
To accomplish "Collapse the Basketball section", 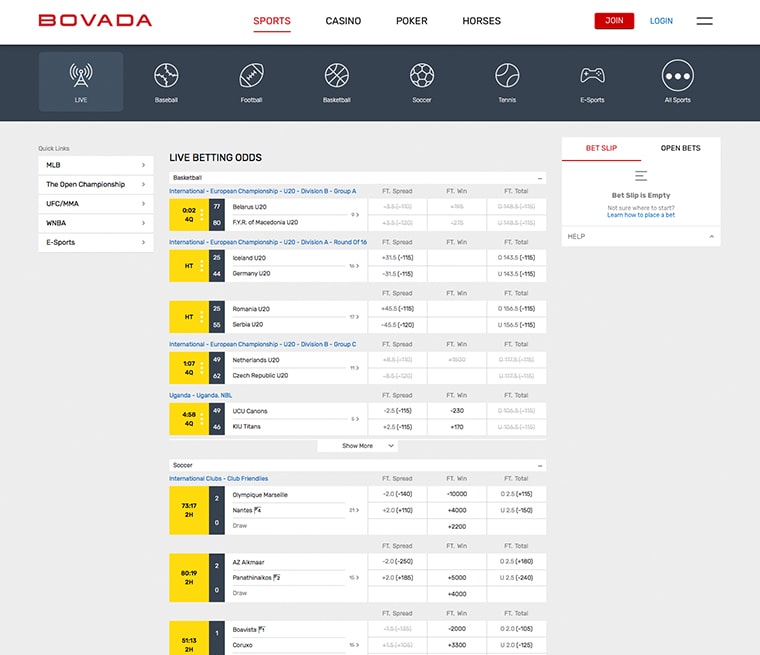I will click(540, 178).
